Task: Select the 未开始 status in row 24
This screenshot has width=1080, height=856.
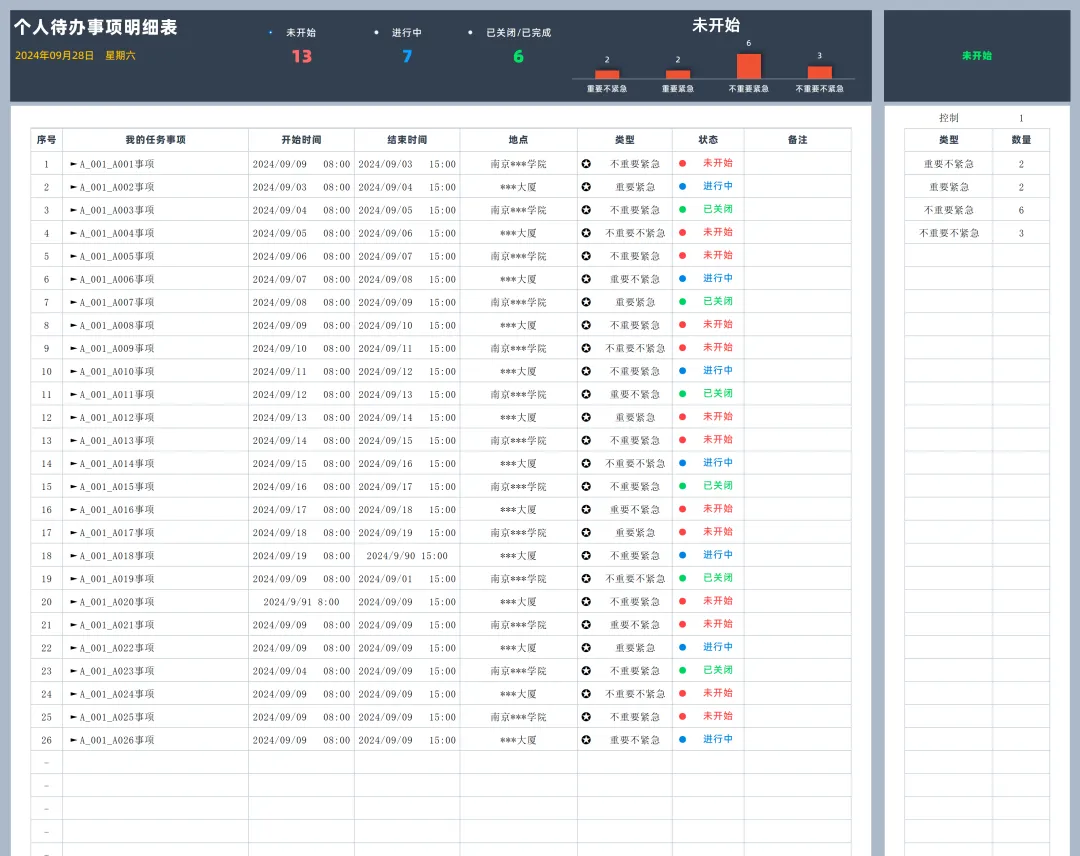Action: (x=718, y=693)
